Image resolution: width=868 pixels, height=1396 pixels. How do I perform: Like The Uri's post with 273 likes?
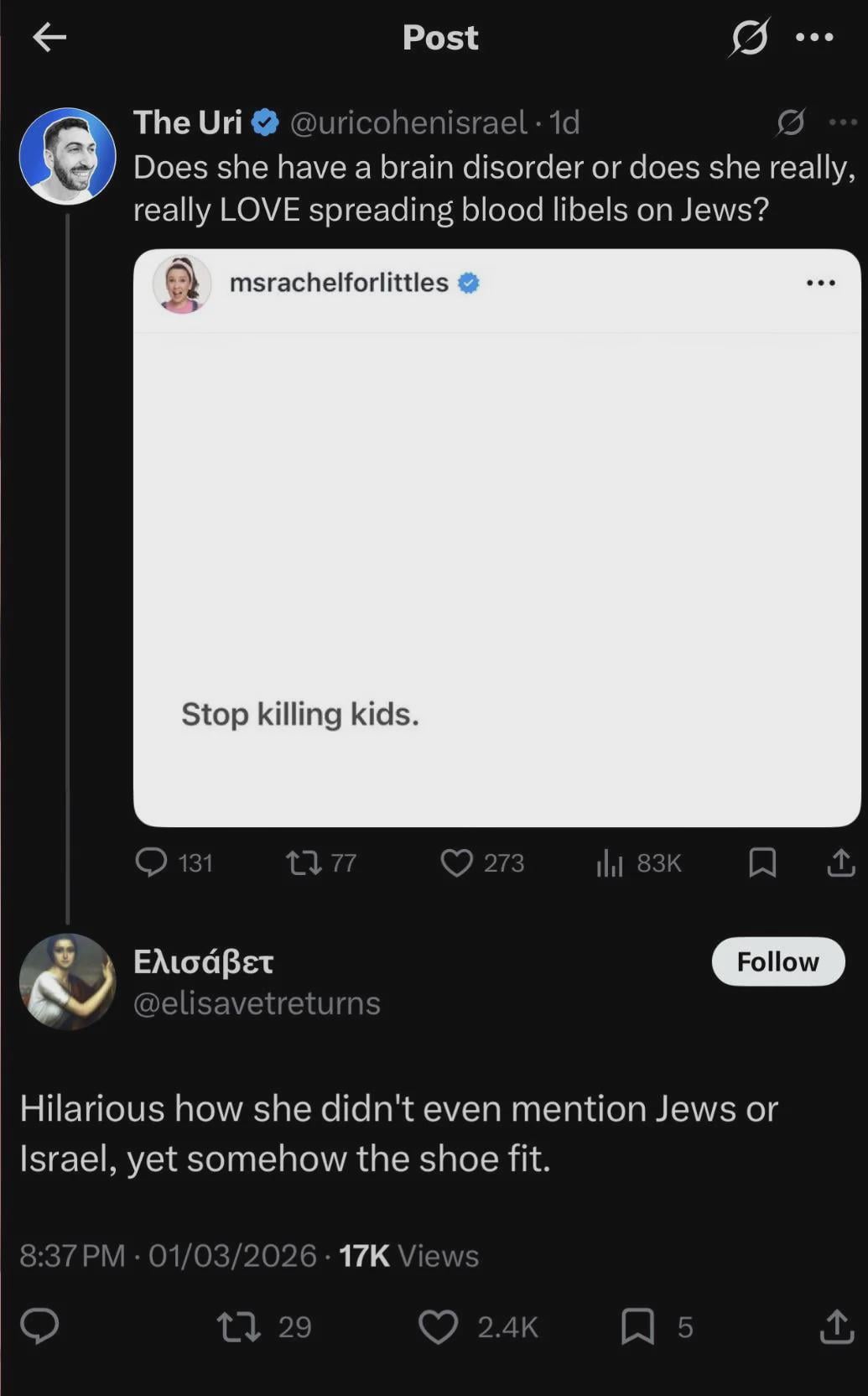(x=457, y=862)
